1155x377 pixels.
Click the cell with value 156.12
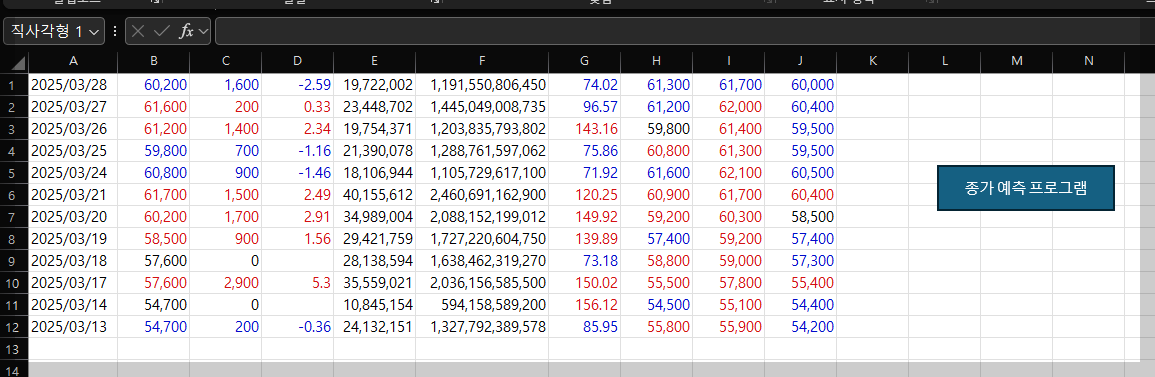pyautogui.click(x=584, y=305)
